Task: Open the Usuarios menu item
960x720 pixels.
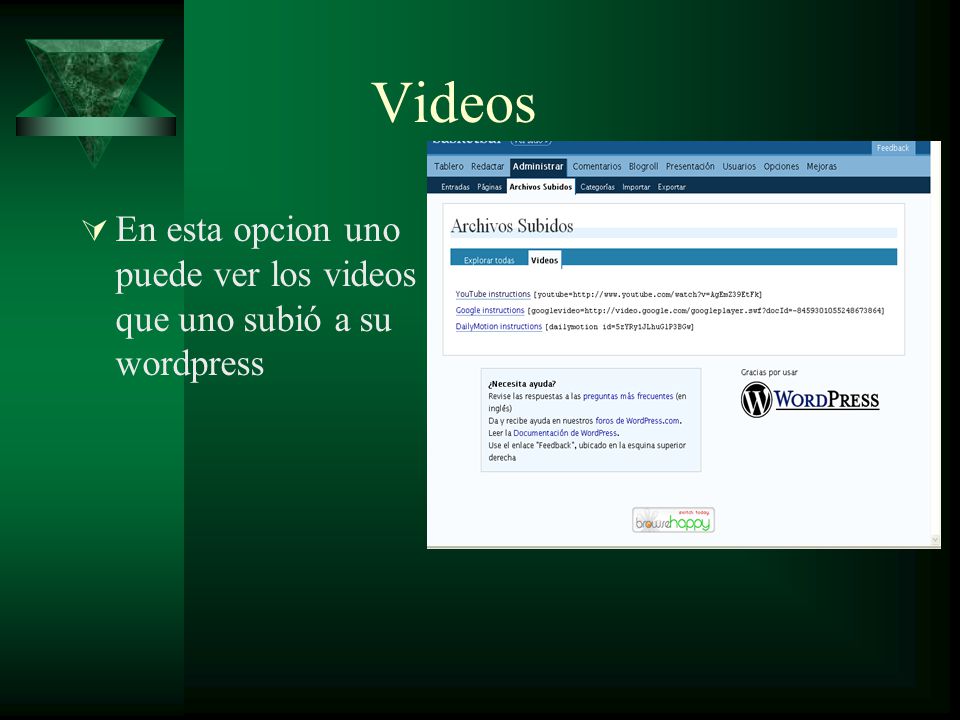Action: click(x=739, y=167)
